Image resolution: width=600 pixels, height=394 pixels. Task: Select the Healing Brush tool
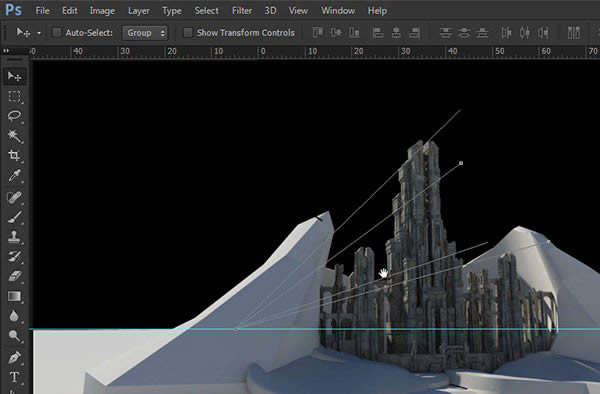pyautogui.click(x=14, y=197)
